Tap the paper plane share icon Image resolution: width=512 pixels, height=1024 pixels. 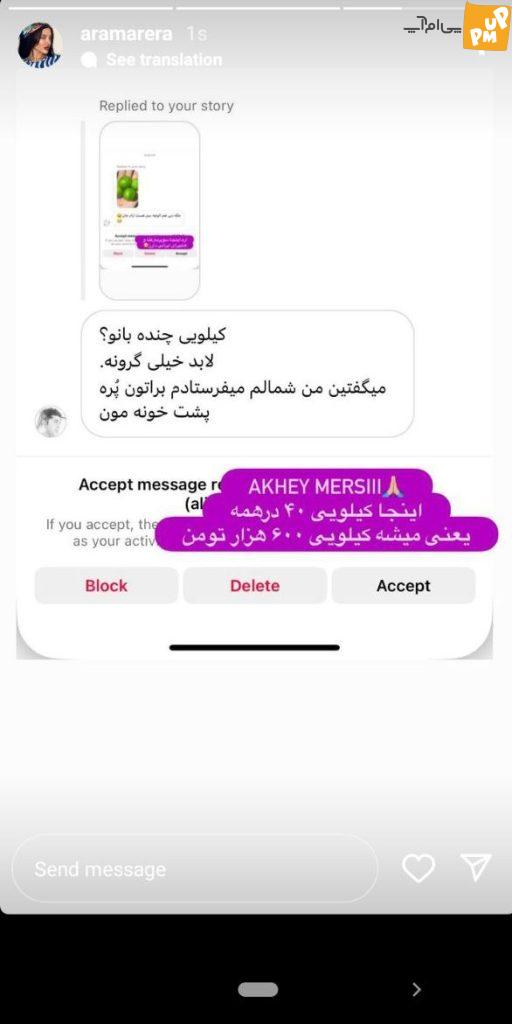point(475,867)
